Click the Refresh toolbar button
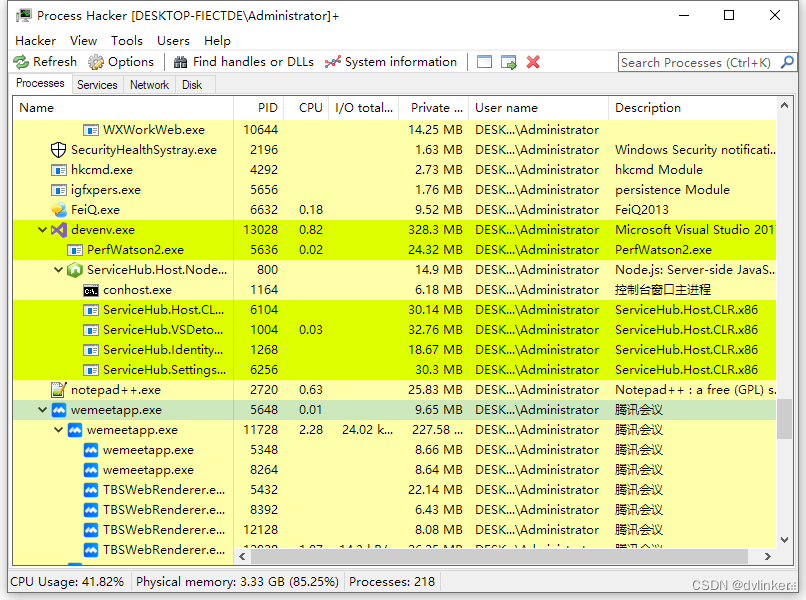This screenshot has height=600, width=806. (45, 62)
